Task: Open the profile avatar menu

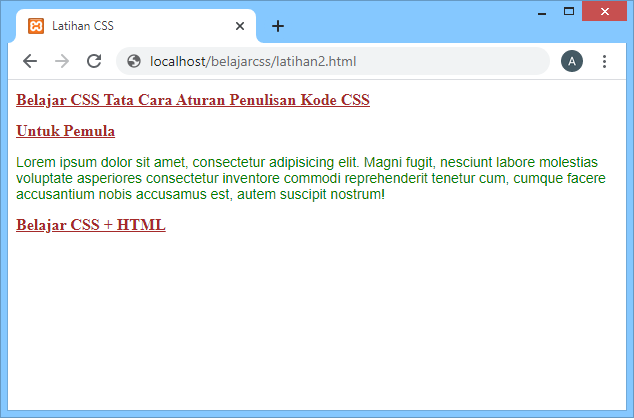Action: (x=571, y=61)
